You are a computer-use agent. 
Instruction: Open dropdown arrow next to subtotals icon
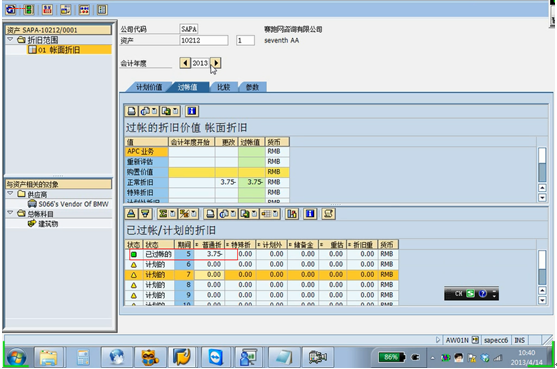[194, 214]
